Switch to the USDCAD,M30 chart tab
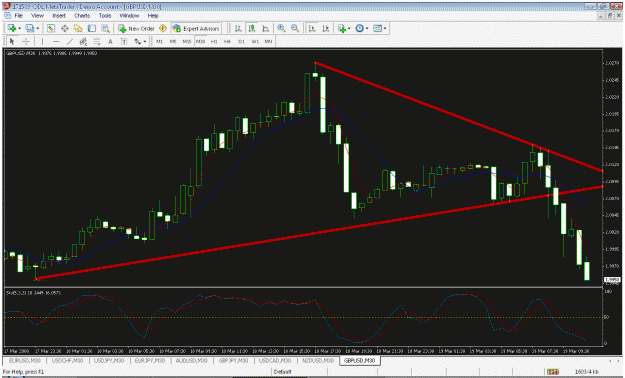The height and width of the screenshot is (378, 625). click(x=275, y=360)
